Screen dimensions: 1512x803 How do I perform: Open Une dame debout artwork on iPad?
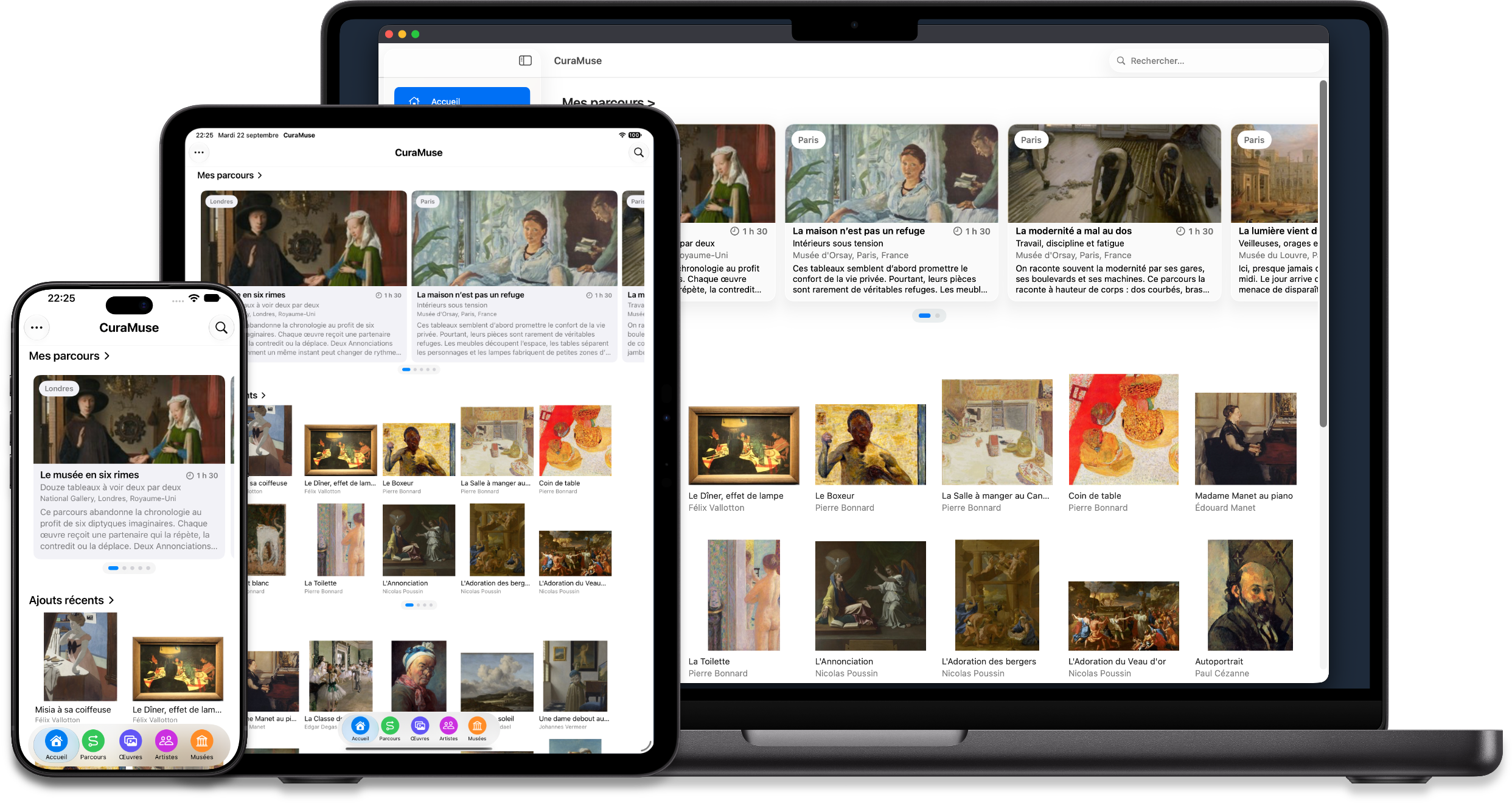coord(574,685)
